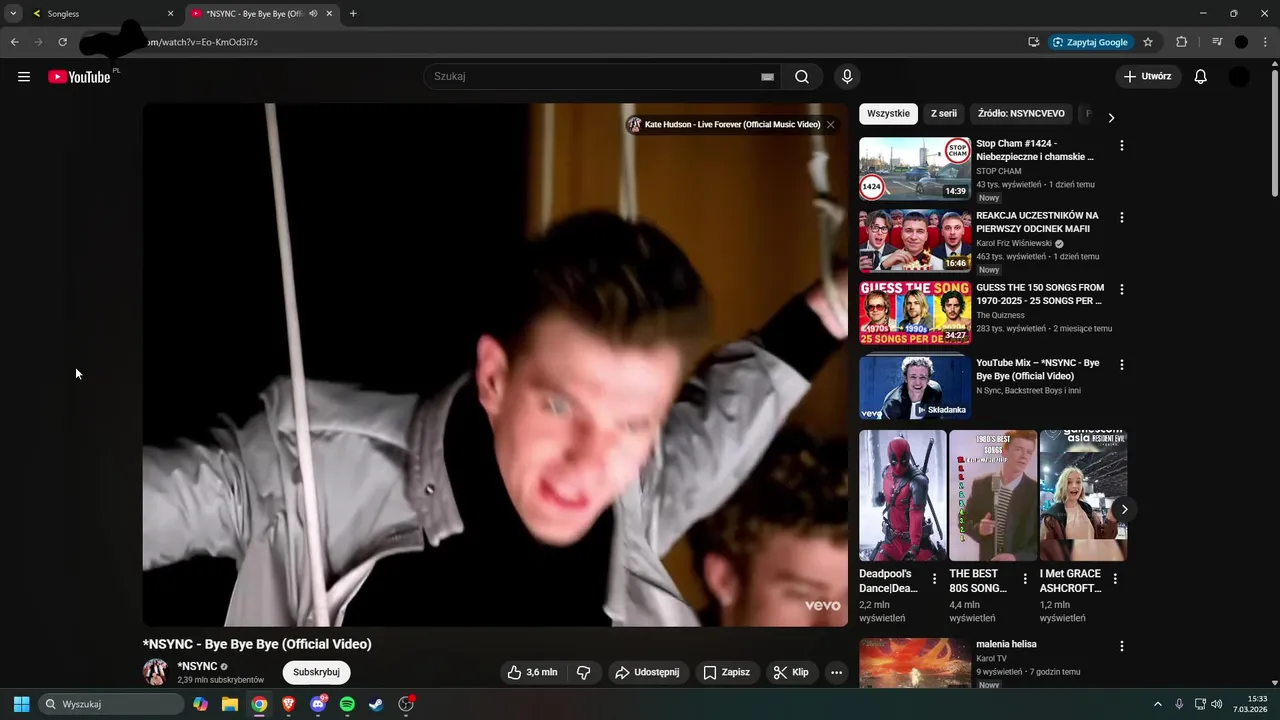This screenshot has width=1280, height=720.
Task: Reload the page in Chrome
Action: click(x=62, y=42)
